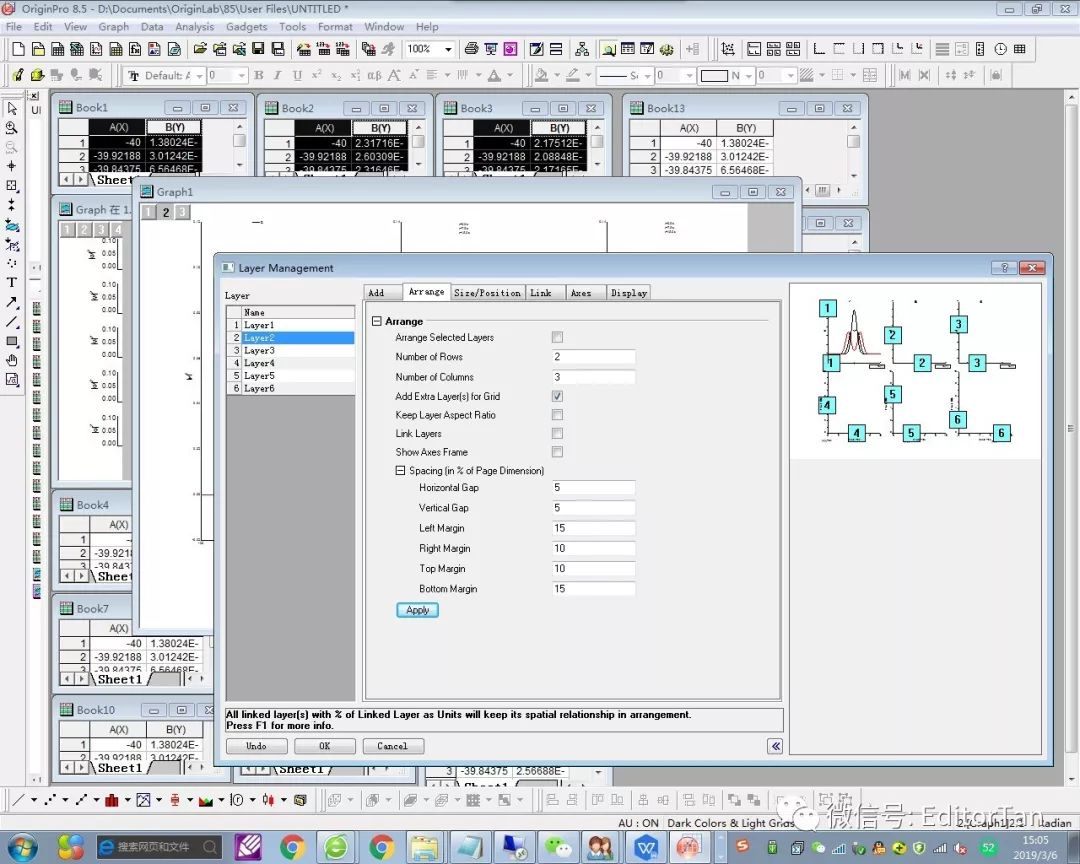The width and height of the screenshot is (1080, 864).
Task: Open the Project Explorer tree icon
Action: (582, 49)
